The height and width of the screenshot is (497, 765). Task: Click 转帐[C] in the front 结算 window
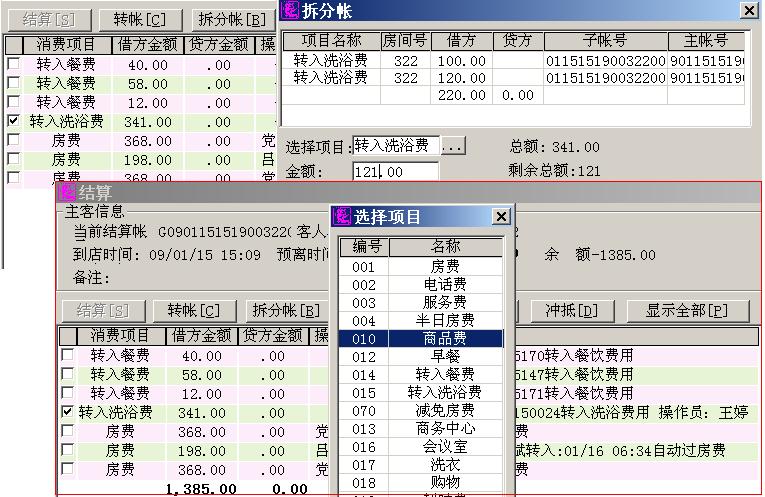point(195,310)
